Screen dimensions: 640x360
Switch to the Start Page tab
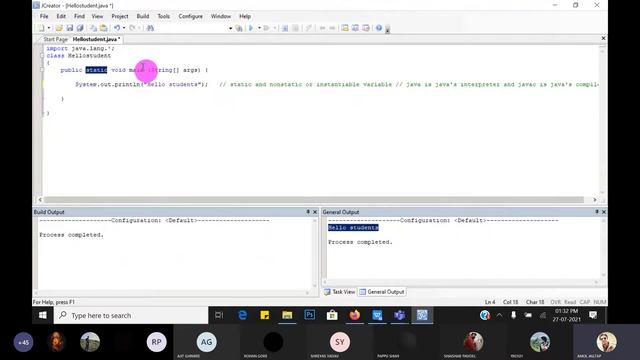(55, 39)
